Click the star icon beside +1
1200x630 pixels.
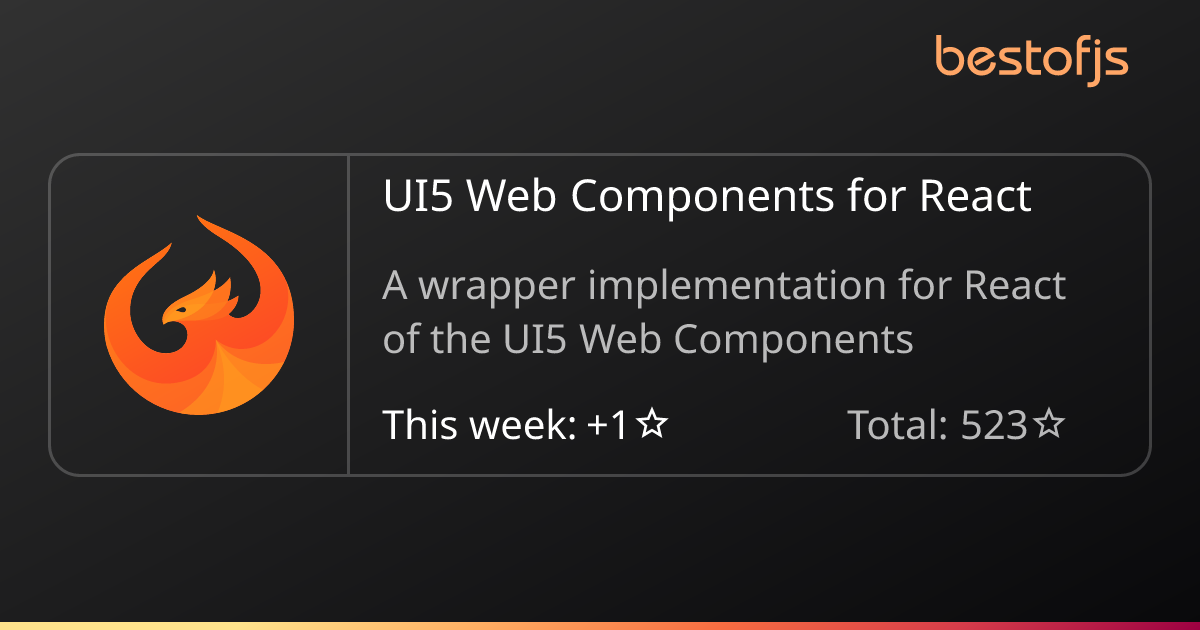pyautogui.click(x=652, y=425)
